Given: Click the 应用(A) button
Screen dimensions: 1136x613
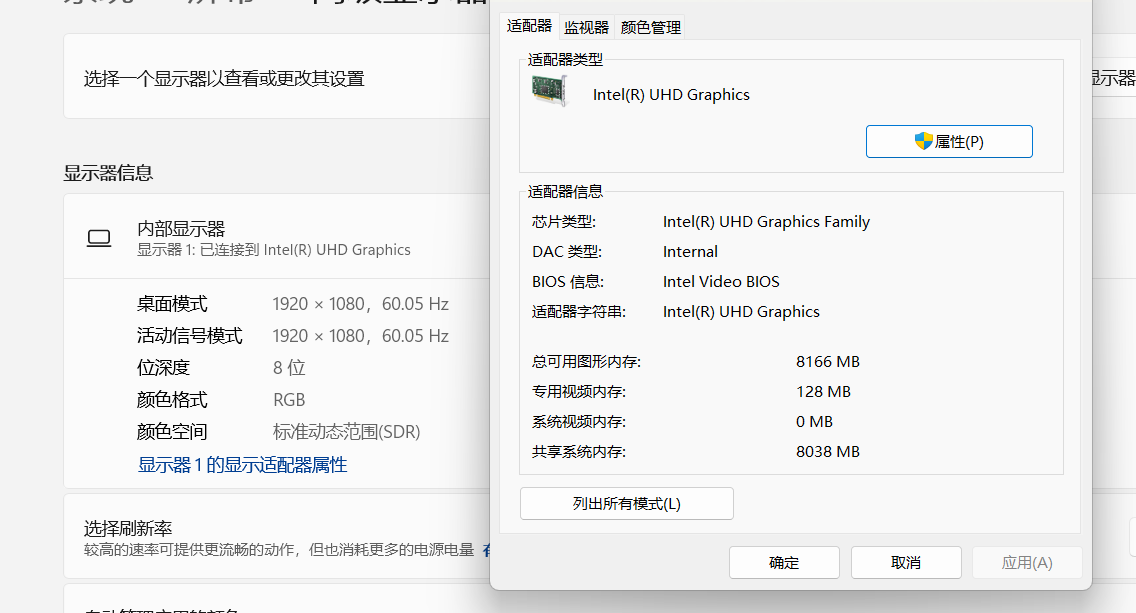Looking at the screenshot, I should 1027,562.
